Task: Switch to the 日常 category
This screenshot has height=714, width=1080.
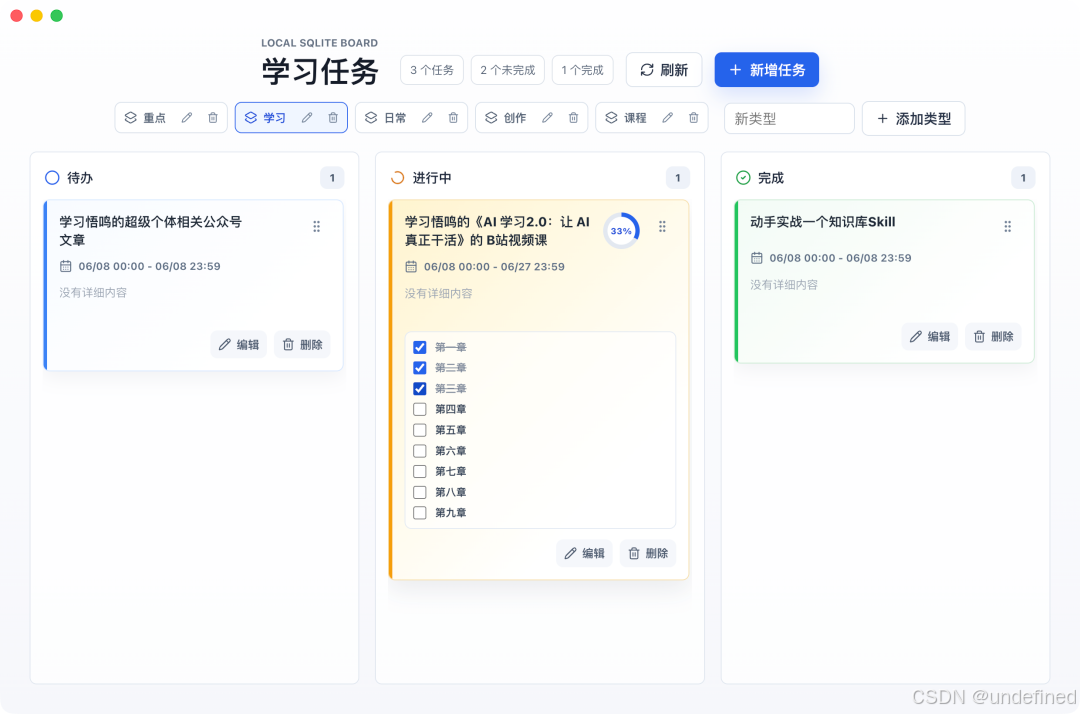Action: [x=386, y=118]
